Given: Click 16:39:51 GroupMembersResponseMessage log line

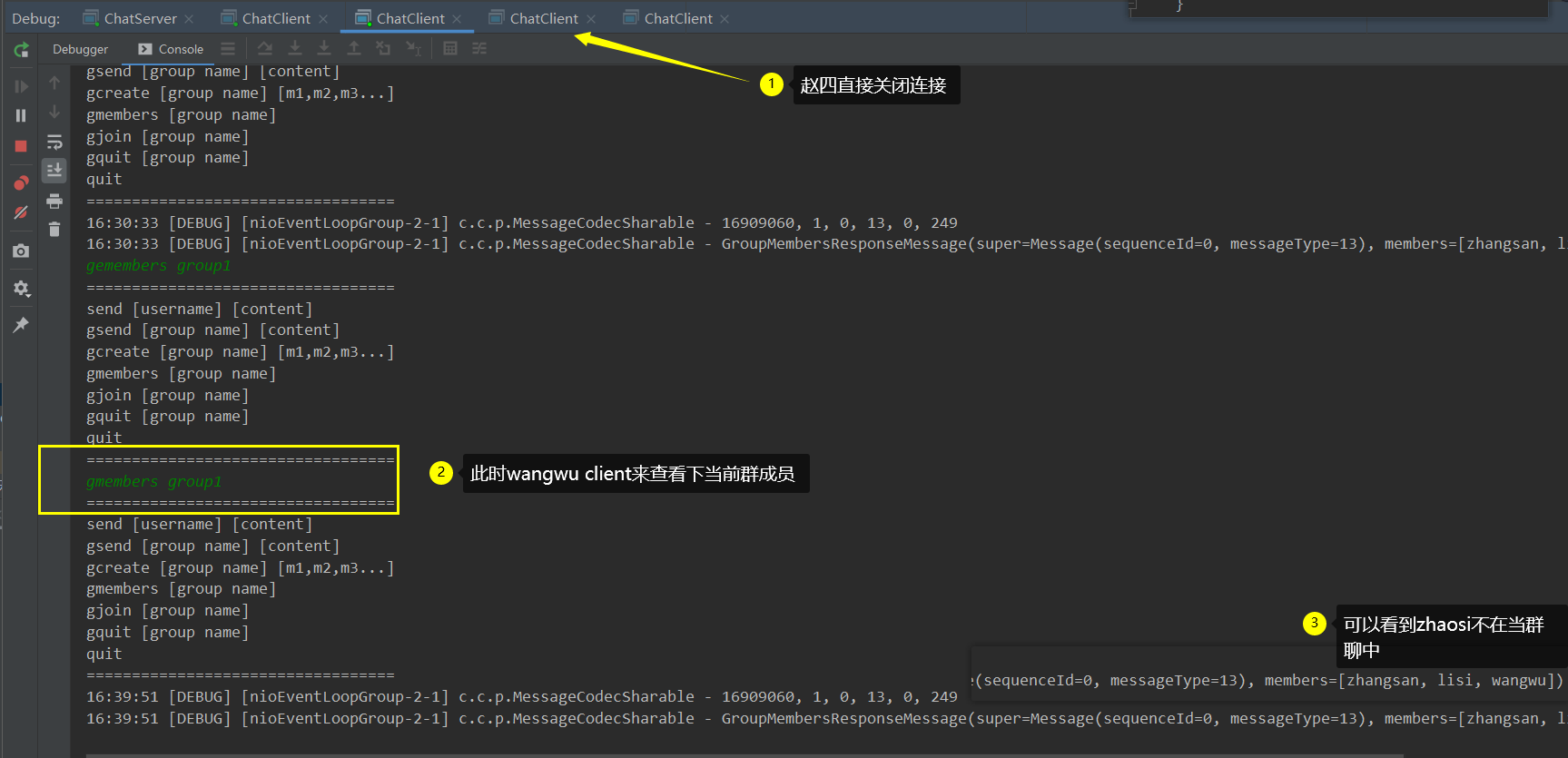Looking at the screenshot, I should [x=825, y=719].
